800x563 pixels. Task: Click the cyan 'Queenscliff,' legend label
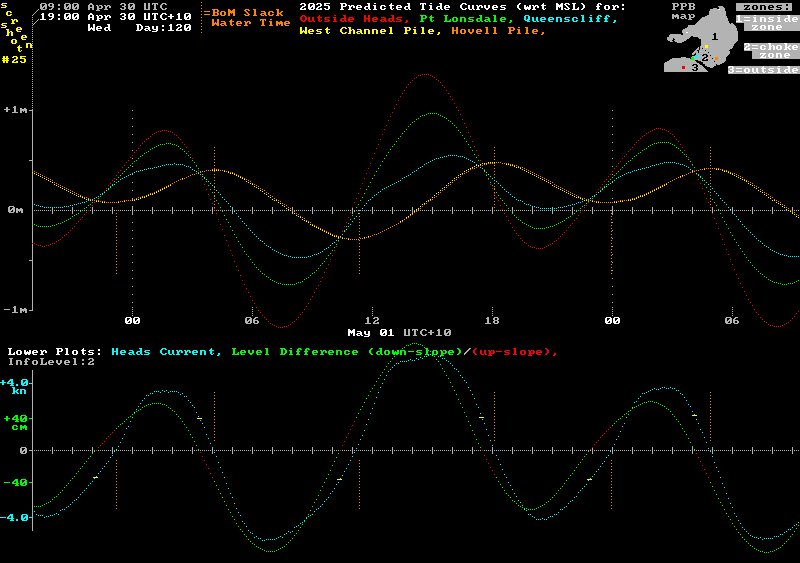[x=571, y=19]
